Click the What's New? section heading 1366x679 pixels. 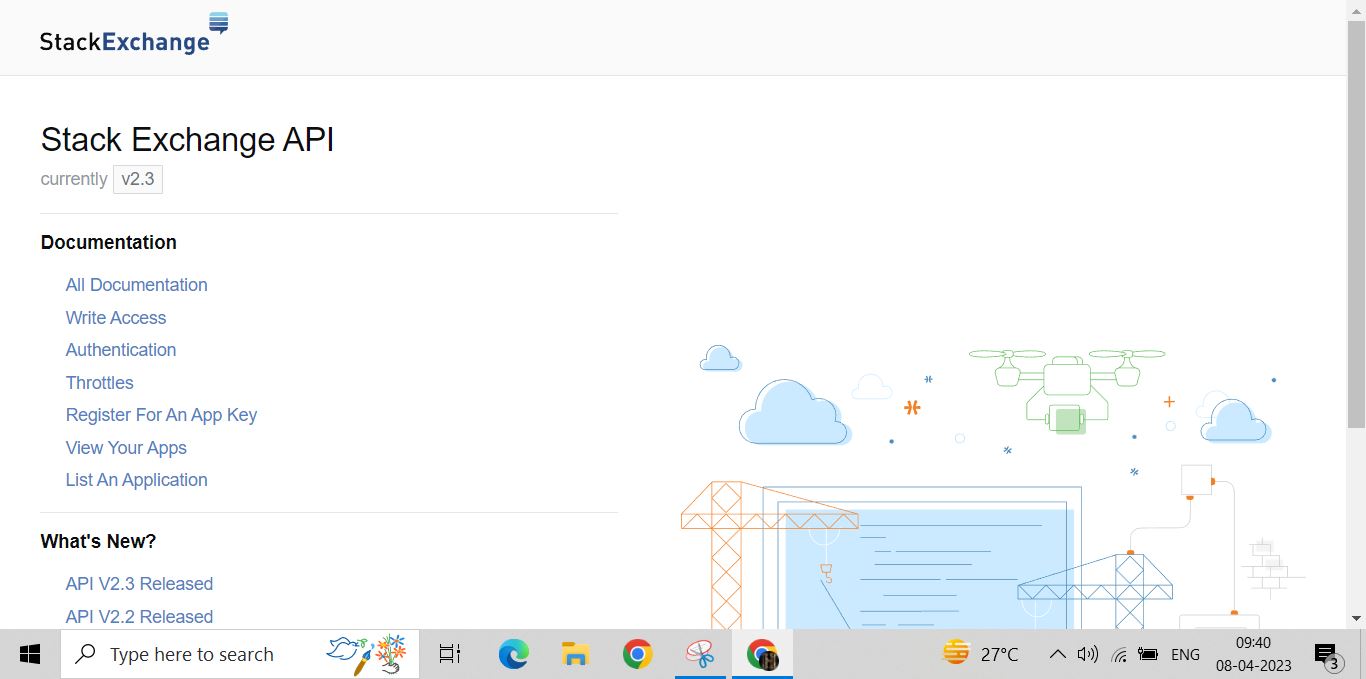point(98,541)
